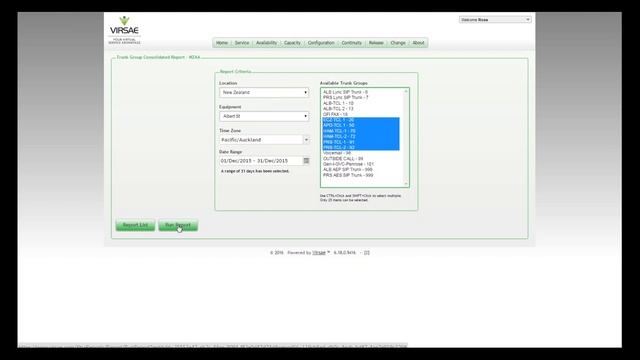Expand the Time Zone combo box arrow
The width and height of the screenshot is (640, 360).
tap(306, 140)
